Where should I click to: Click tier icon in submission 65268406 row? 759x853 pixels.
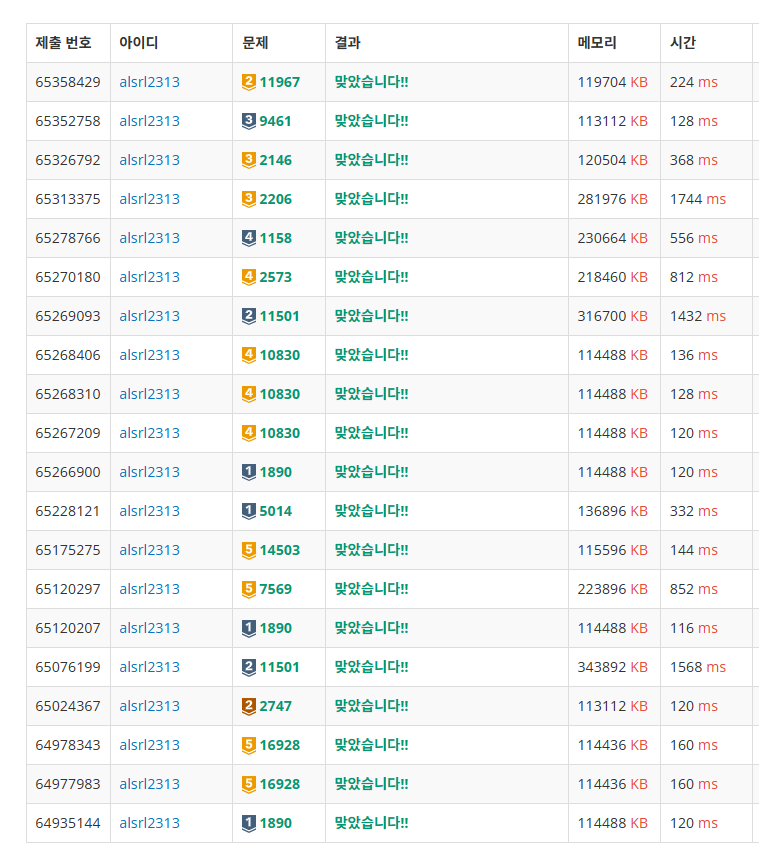coord(249,355)
